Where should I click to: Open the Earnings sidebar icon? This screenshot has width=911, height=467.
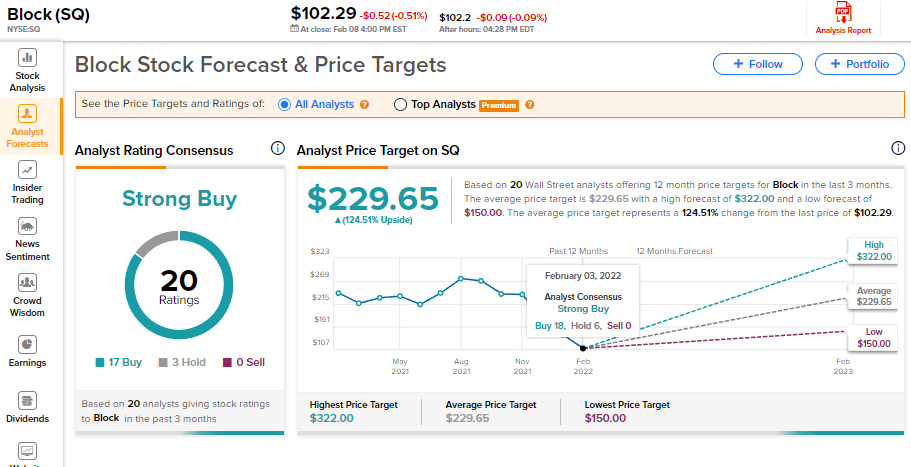(28, 345)
